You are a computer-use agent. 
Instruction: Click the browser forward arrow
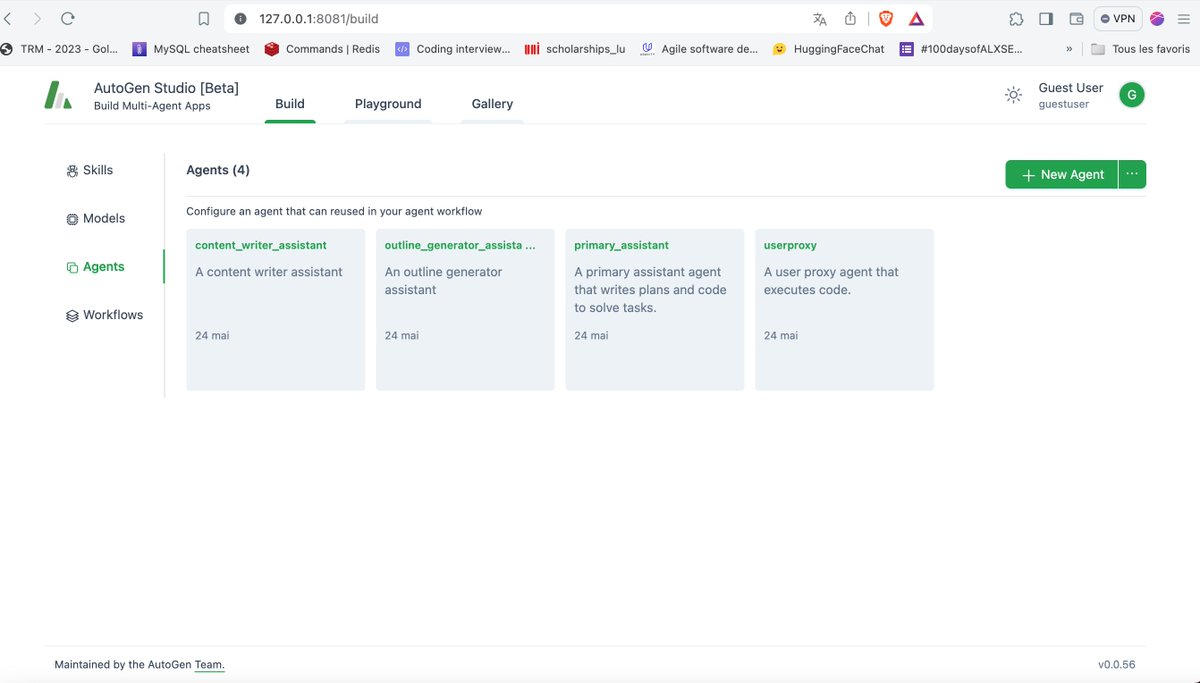point(38,18)
